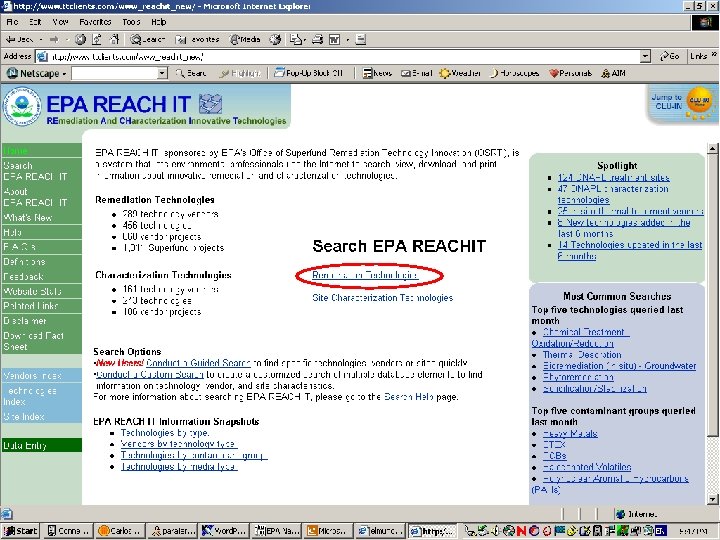This screenshot has width=720, height=540.
Task: Click the Netscape toolbar Search button
Action: [191, 73]
